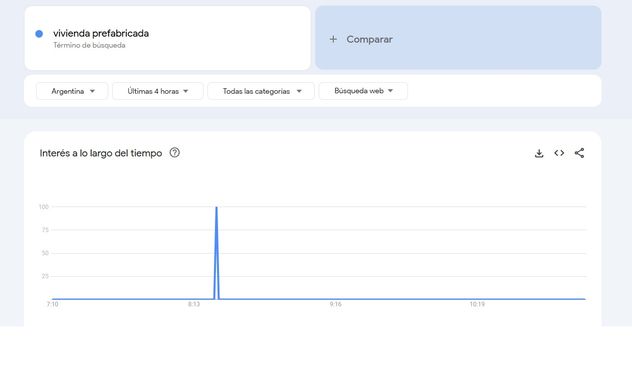Open the embed code icon
This screenshot has width=632, height=380.
pos(559,153)
